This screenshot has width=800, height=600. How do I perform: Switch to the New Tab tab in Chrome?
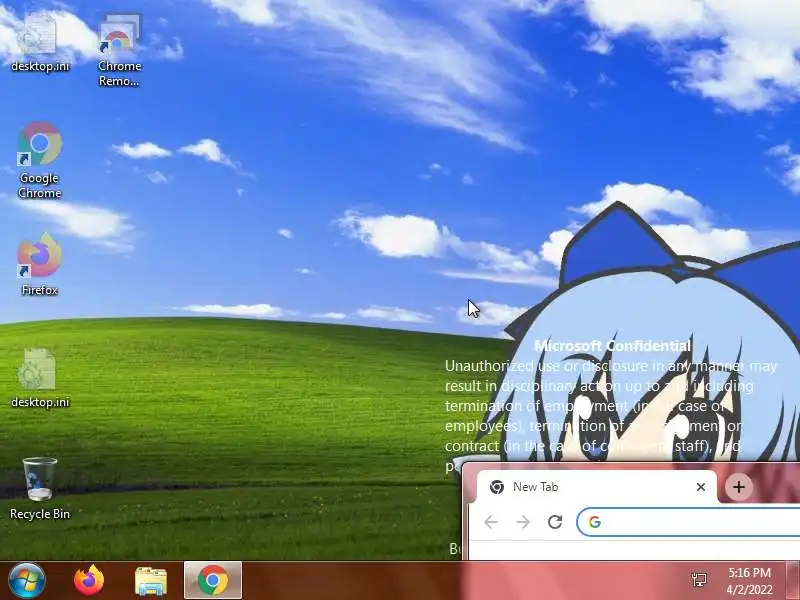point(596,487)
